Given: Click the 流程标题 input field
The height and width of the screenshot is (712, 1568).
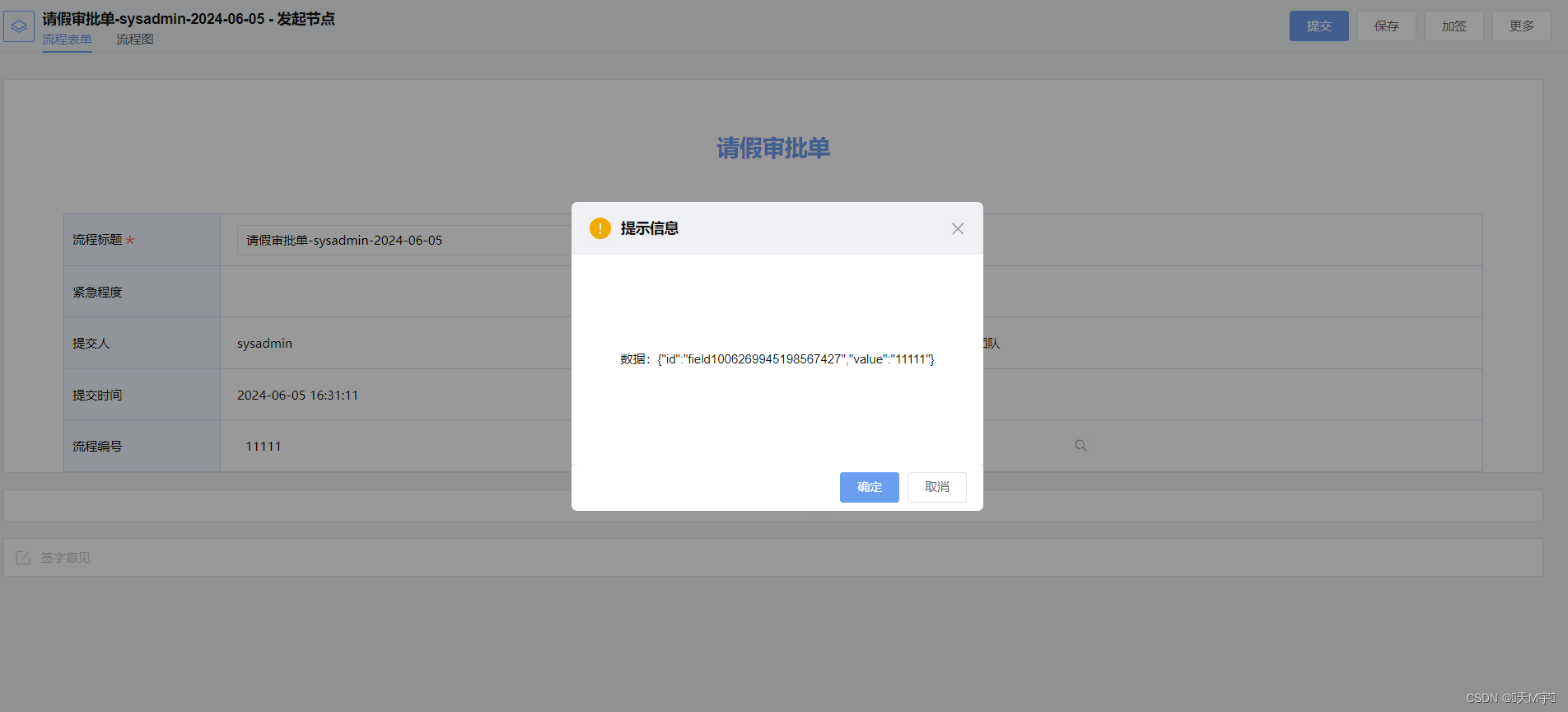Looking at the screenshot, I should [404, 240].
